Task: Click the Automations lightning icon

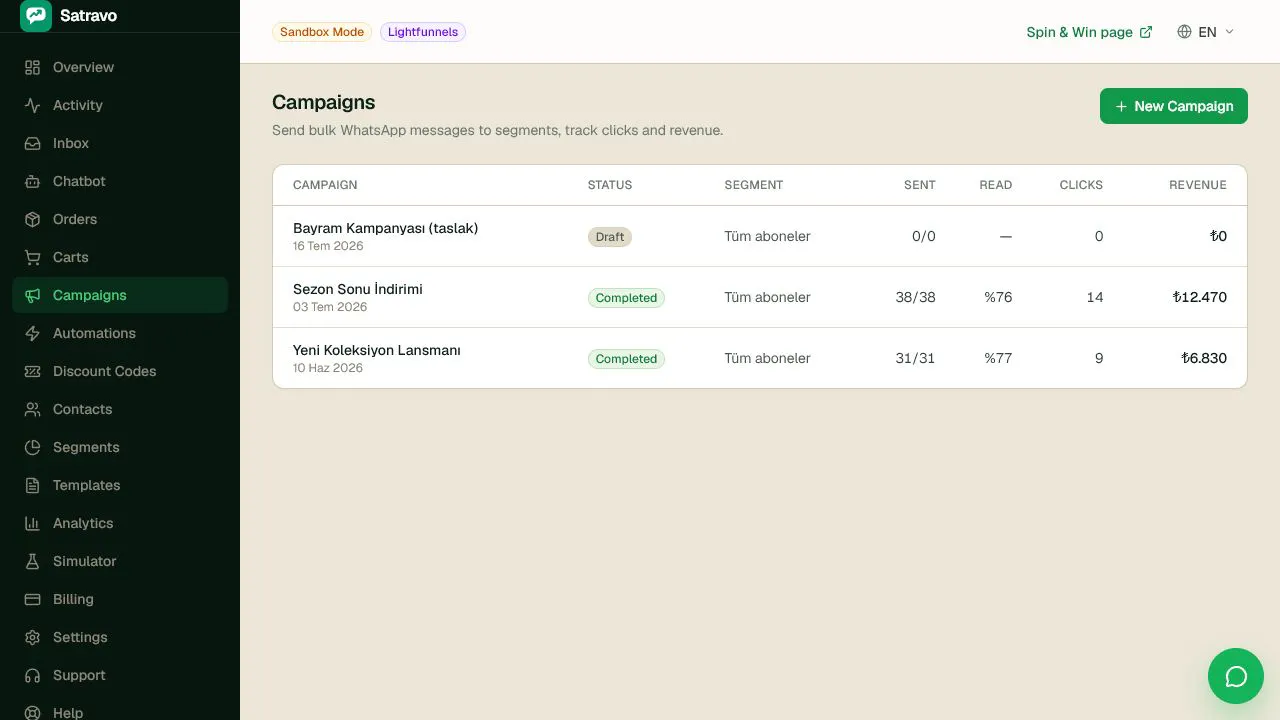Action: (x=33, y=333)
